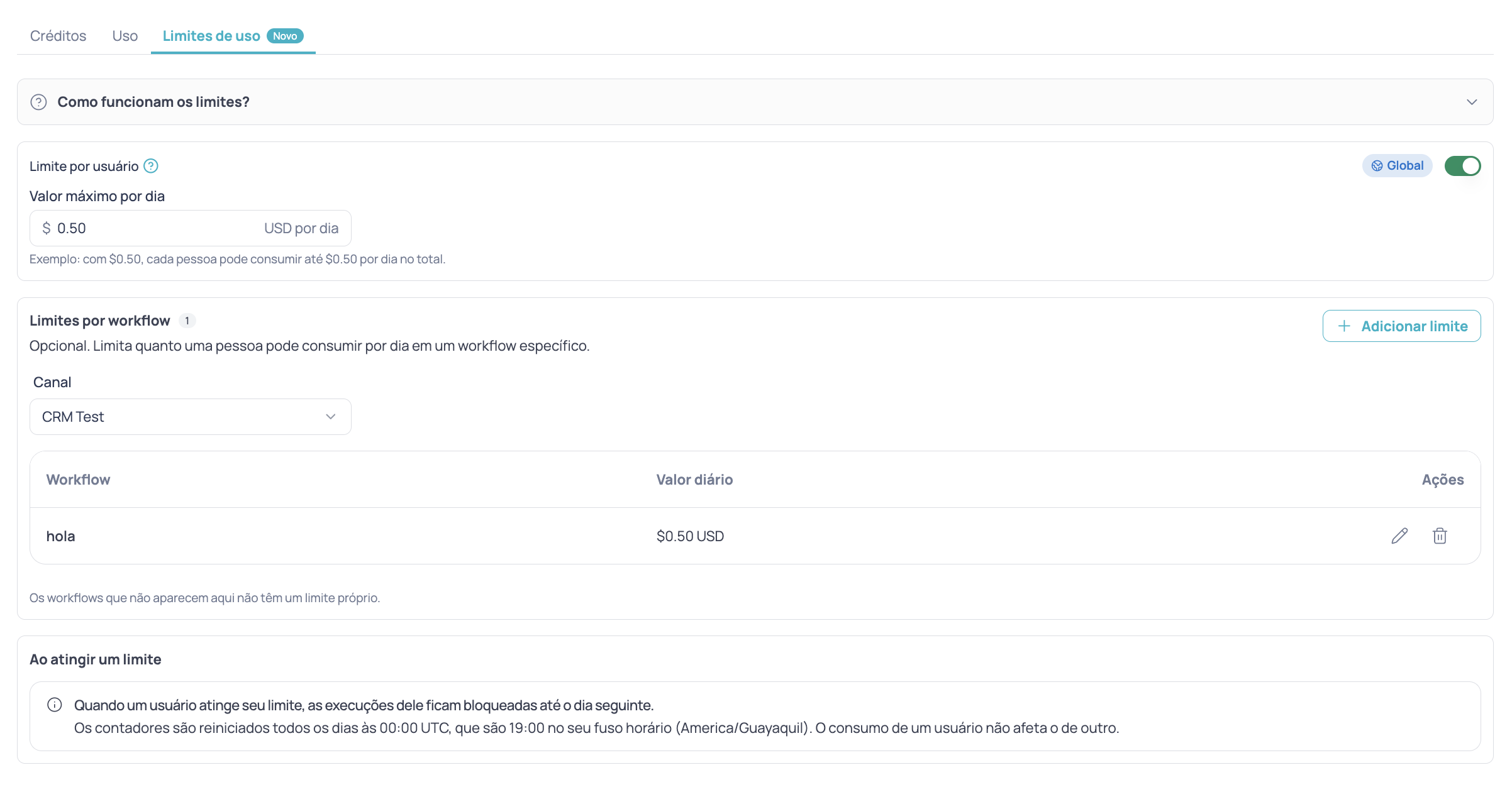
Task: Toggle the Limite por usuário switch off
Action: pyautogui.click(x=1463, y=166)
